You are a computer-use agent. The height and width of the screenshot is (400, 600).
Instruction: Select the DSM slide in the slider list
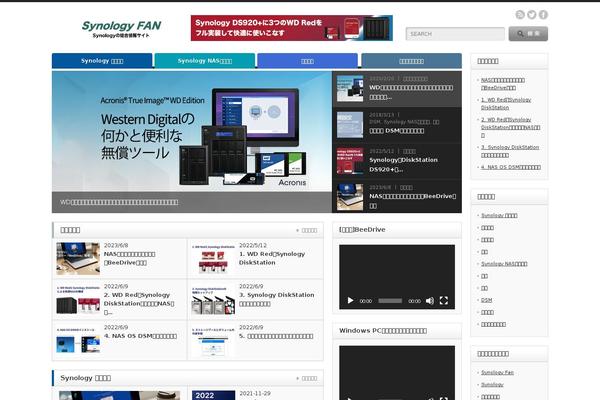pos(397,125)
